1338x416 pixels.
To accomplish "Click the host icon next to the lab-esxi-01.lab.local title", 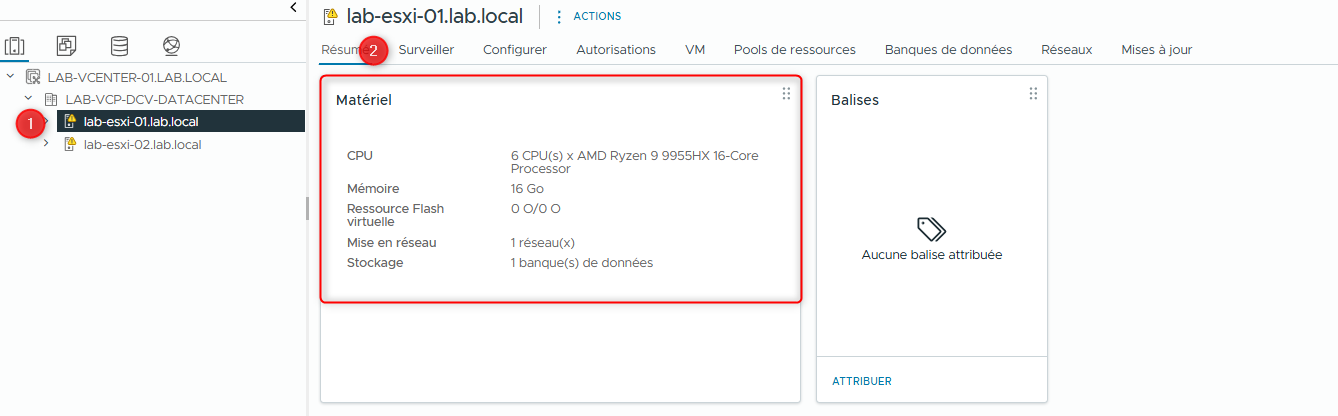I will pos(330,16).
